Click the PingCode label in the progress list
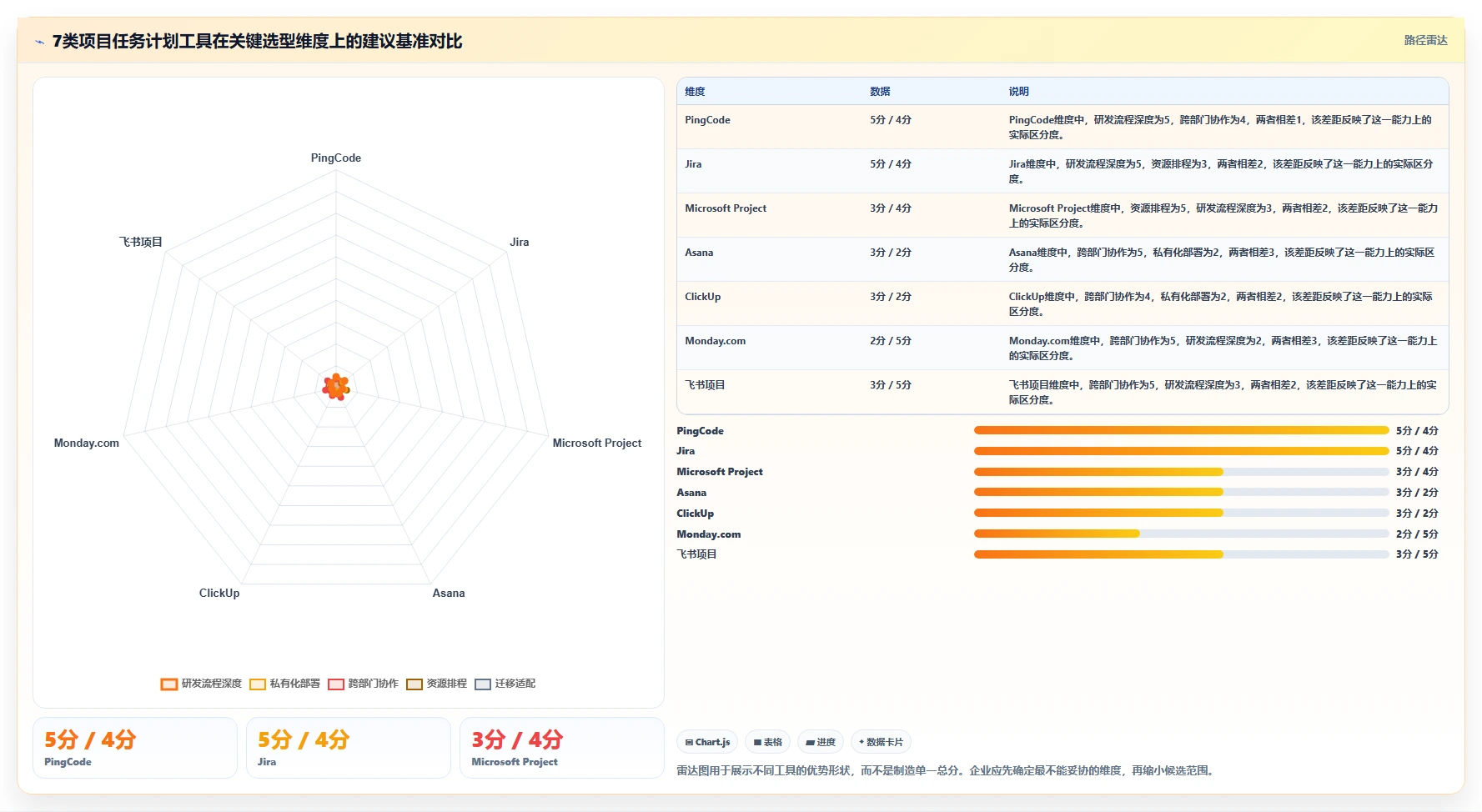The width and height of the screenshot is (1482, 812). pyautogui.click(x=700, y=431)
